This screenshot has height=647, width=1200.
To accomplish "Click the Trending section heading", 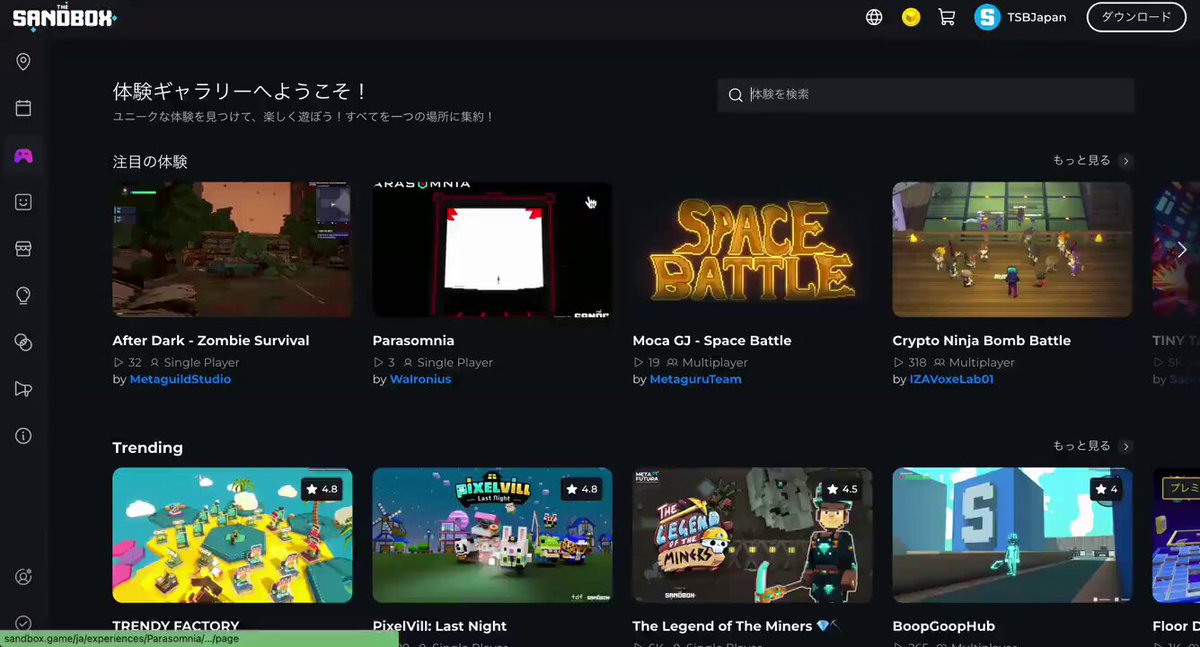I will tap(148, 447).
